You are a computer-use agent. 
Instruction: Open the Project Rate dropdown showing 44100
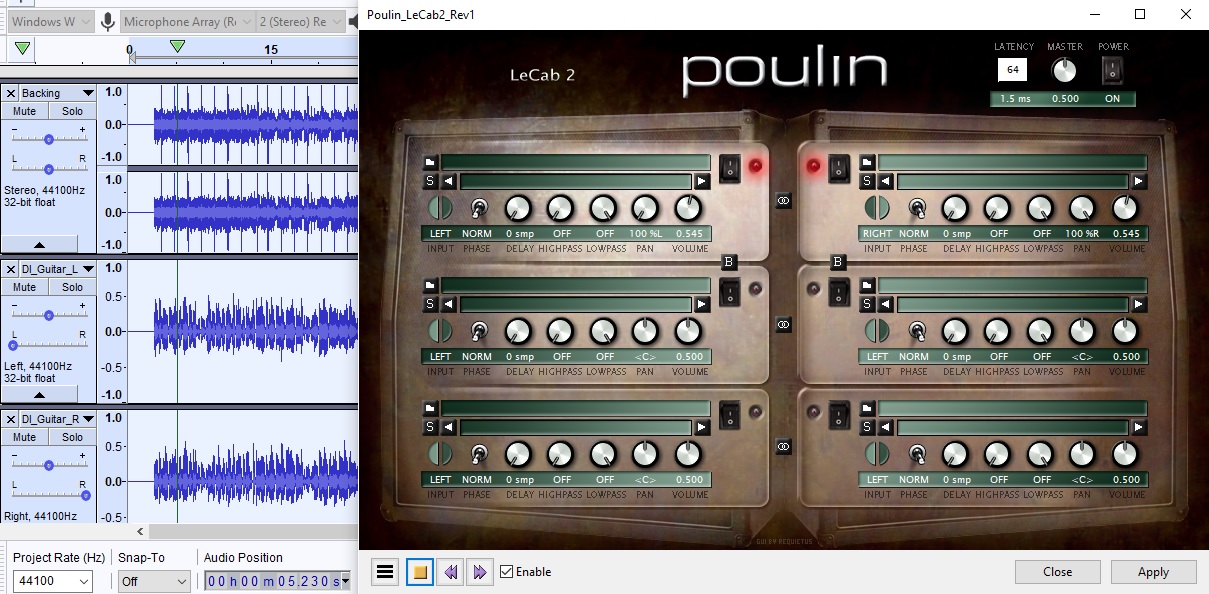pos(52,581)
